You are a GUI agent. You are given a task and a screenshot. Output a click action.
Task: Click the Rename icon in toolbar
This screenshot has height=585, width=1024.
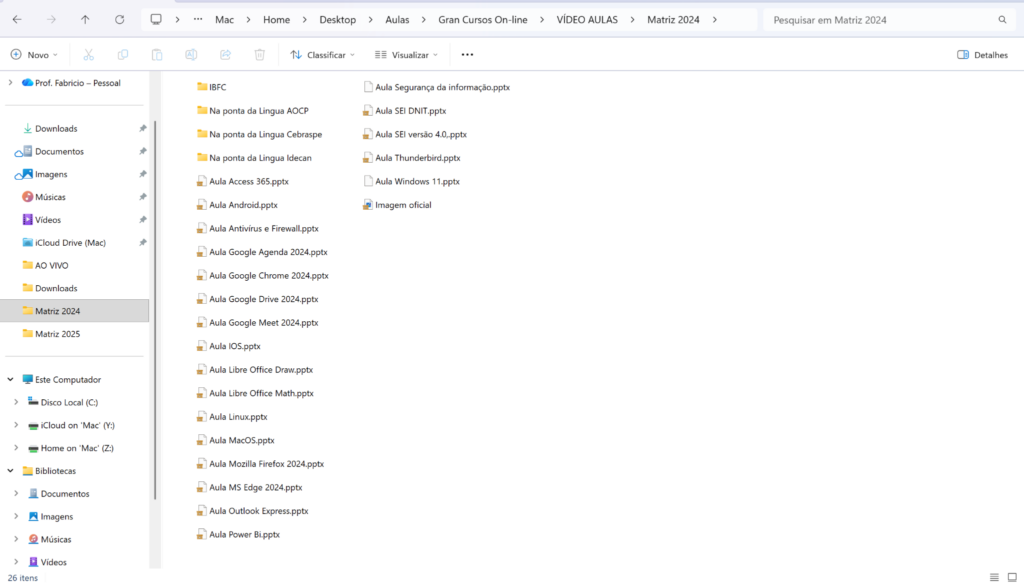pyautogui.click(x=191, y=55)
